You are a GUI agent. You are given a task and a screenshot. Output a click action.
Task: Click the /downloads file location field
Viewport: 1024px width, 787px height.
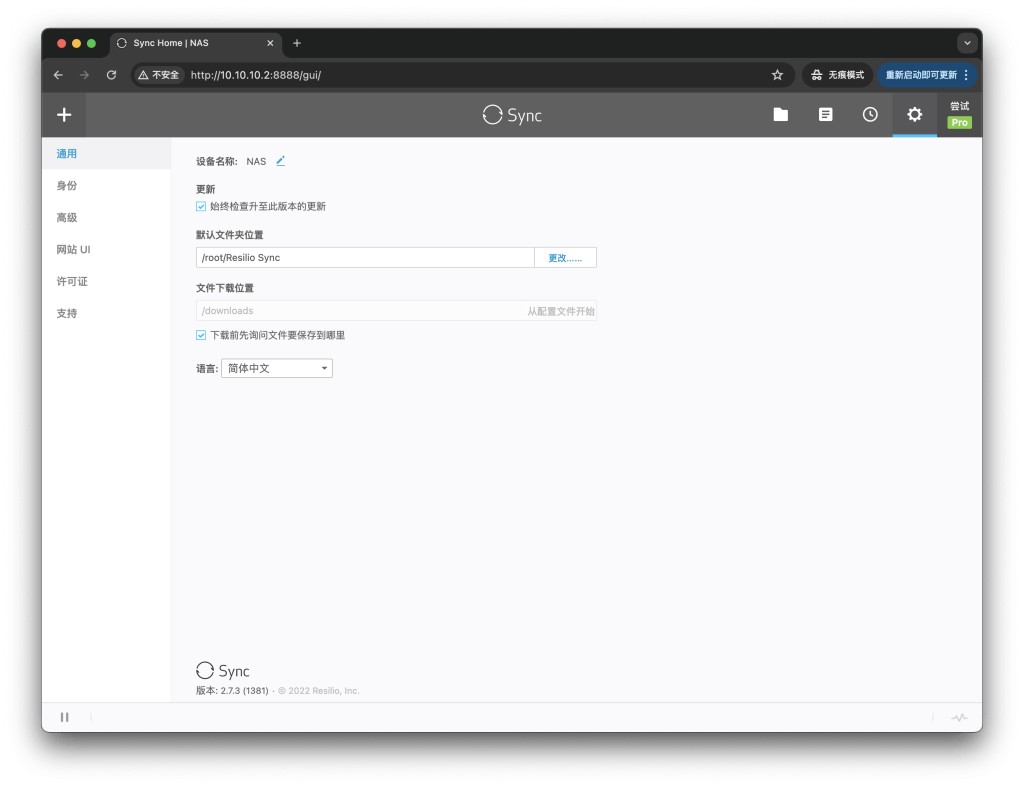(x=396, y=311)
